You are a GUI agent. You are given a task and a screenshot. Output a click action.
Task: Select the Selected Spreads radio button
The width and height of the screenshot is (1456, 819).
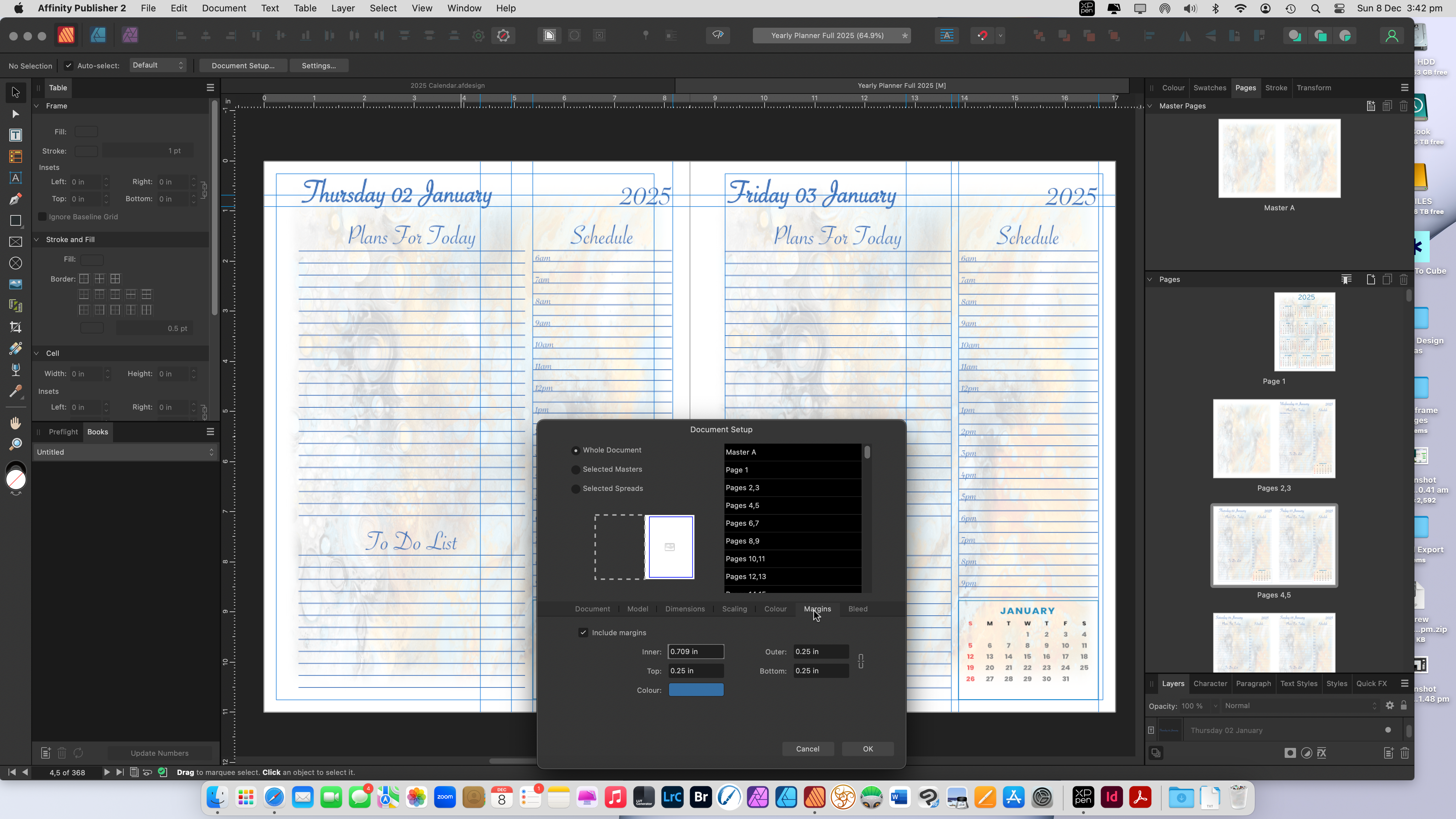pos(576,488)
